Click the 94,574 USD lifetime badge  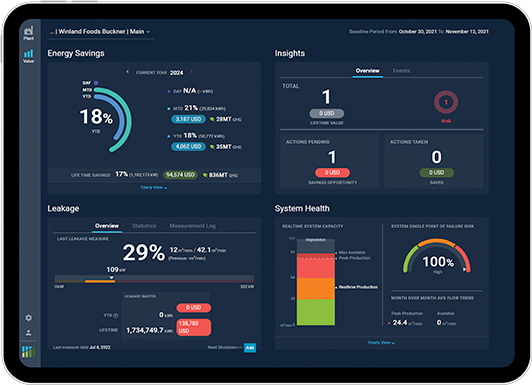pyautogui.click(x=180, y=175)
